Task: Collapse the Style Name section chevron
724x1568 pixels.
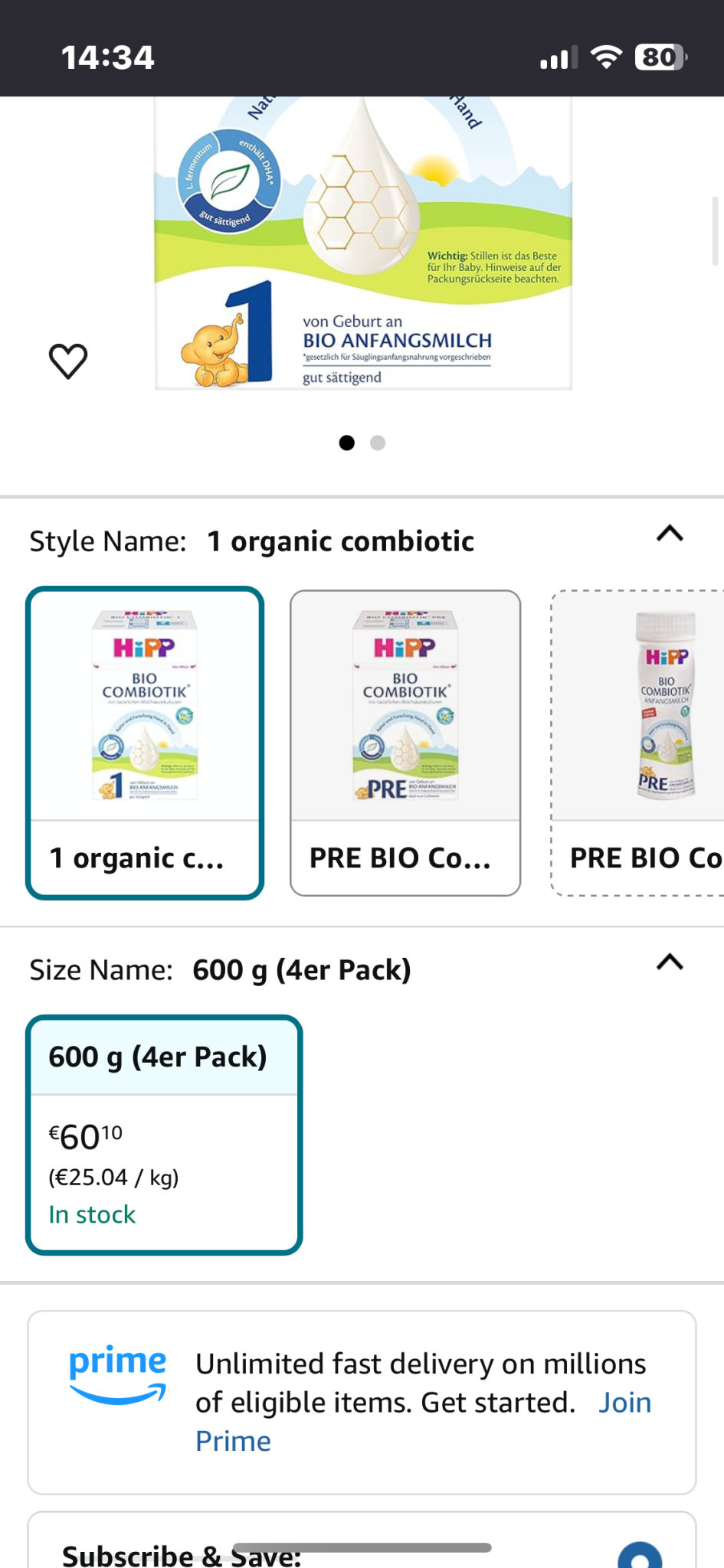Action: 670,534
